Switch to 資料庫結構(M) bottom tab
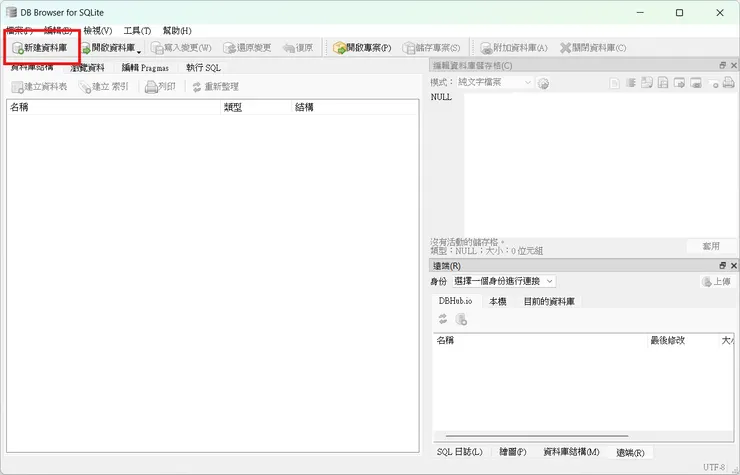This screenshot has width=740, height=475. (571, 452)
